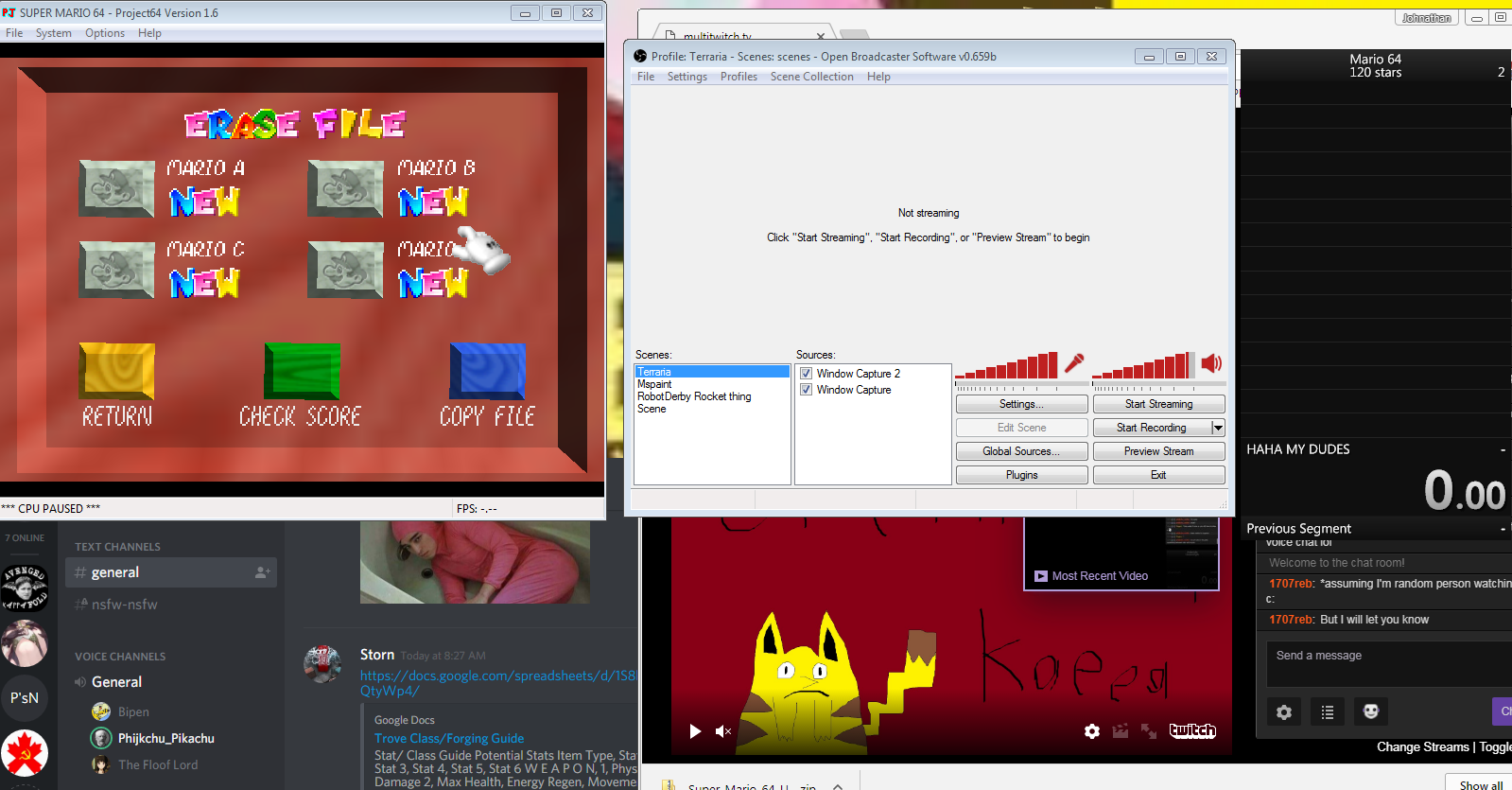
Task: Open OBS Settings... button
Action: click(x=1022, y=404)
